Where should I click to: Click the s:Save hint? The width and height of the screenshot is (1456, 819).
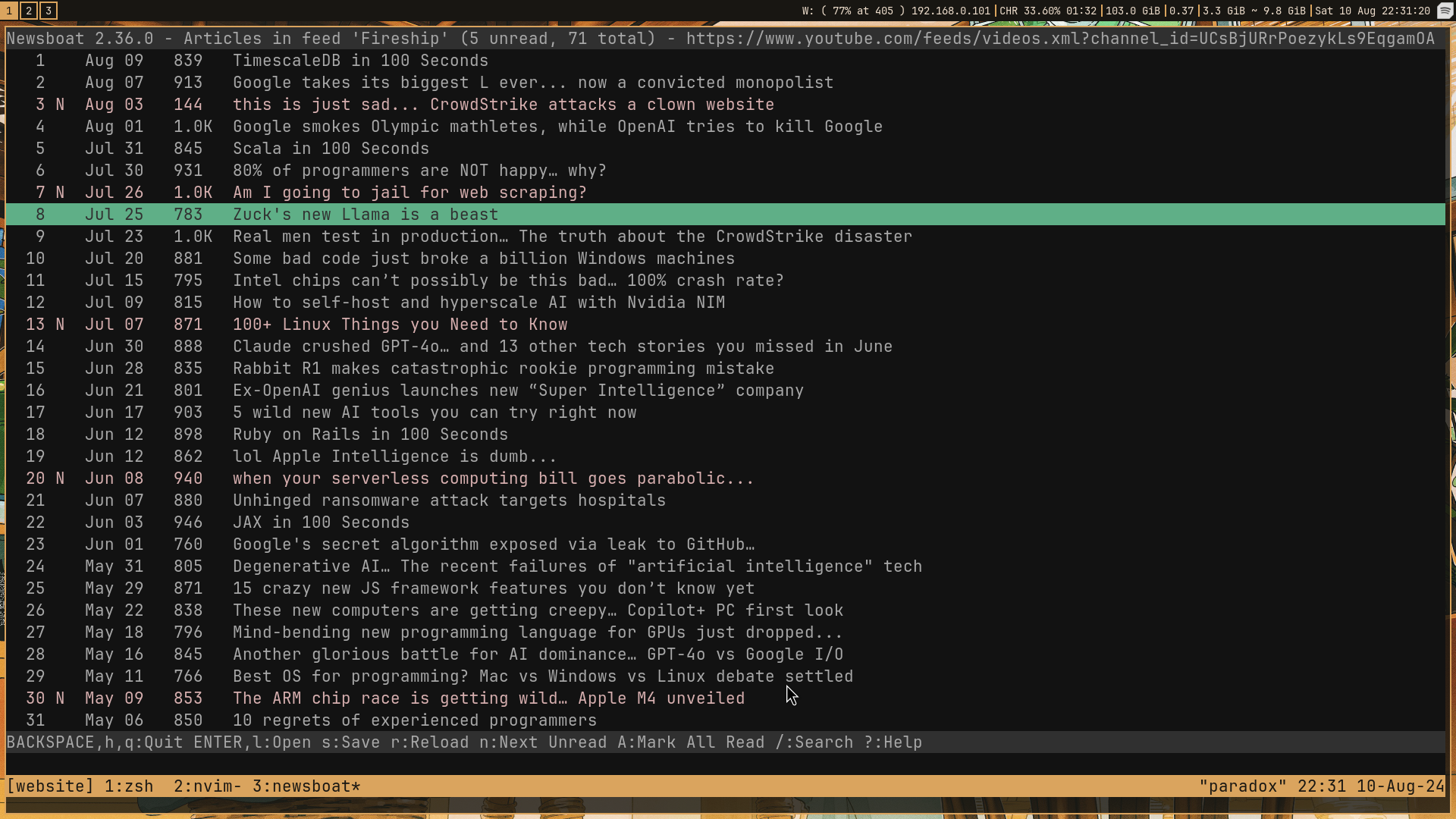coord(351,742)
